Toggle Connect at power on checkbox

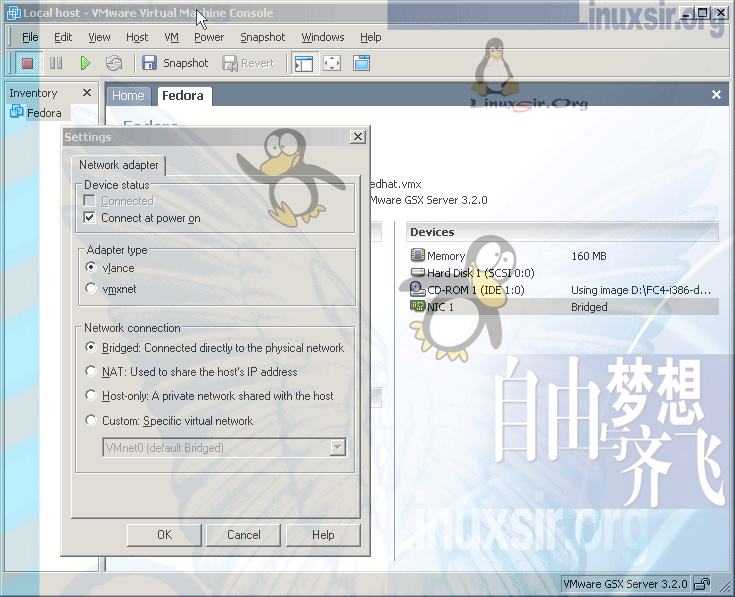pos(89,217)
